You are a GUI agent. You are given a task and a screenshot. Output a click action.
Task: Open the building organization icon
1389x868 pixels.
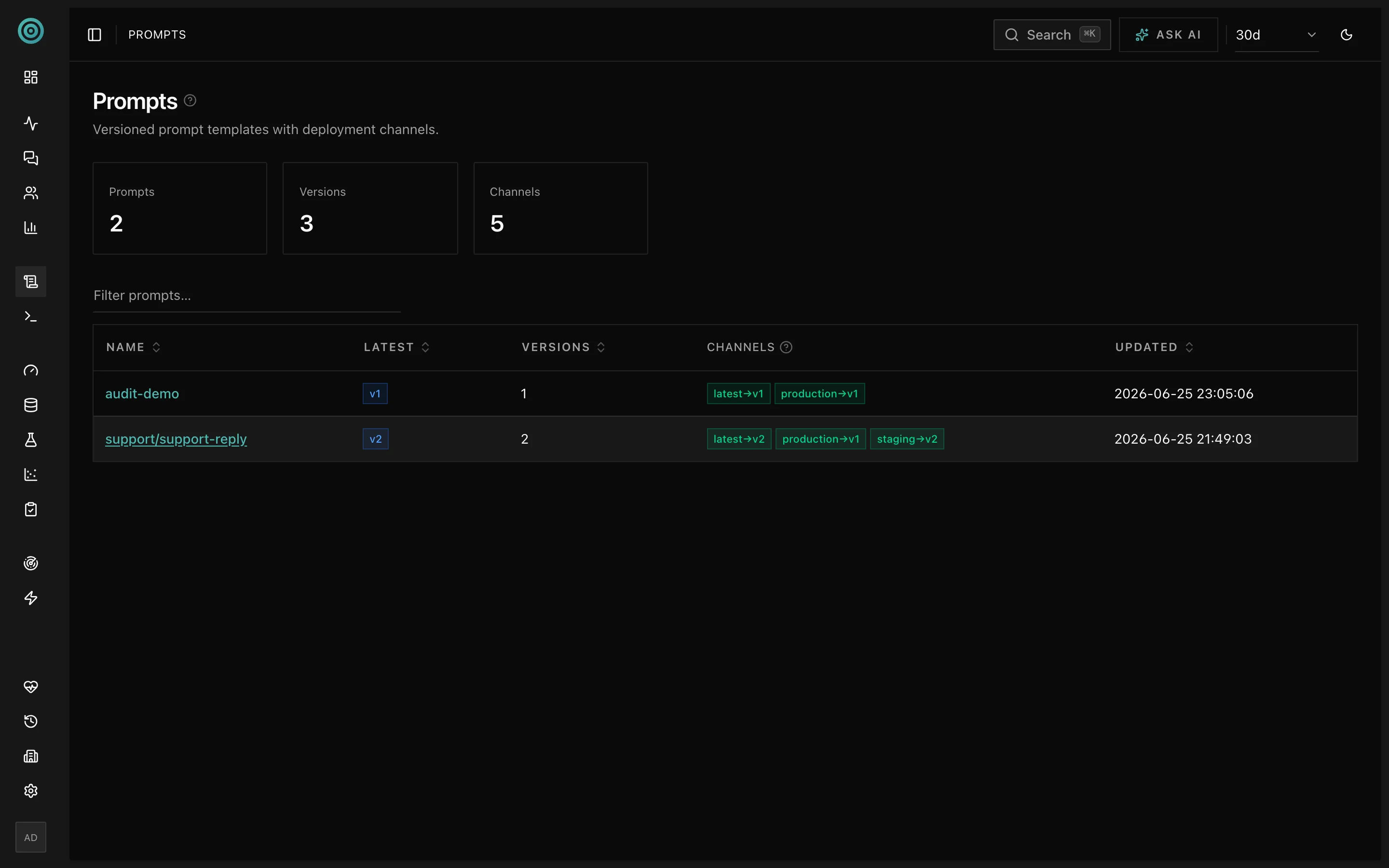tap(30, 756)
